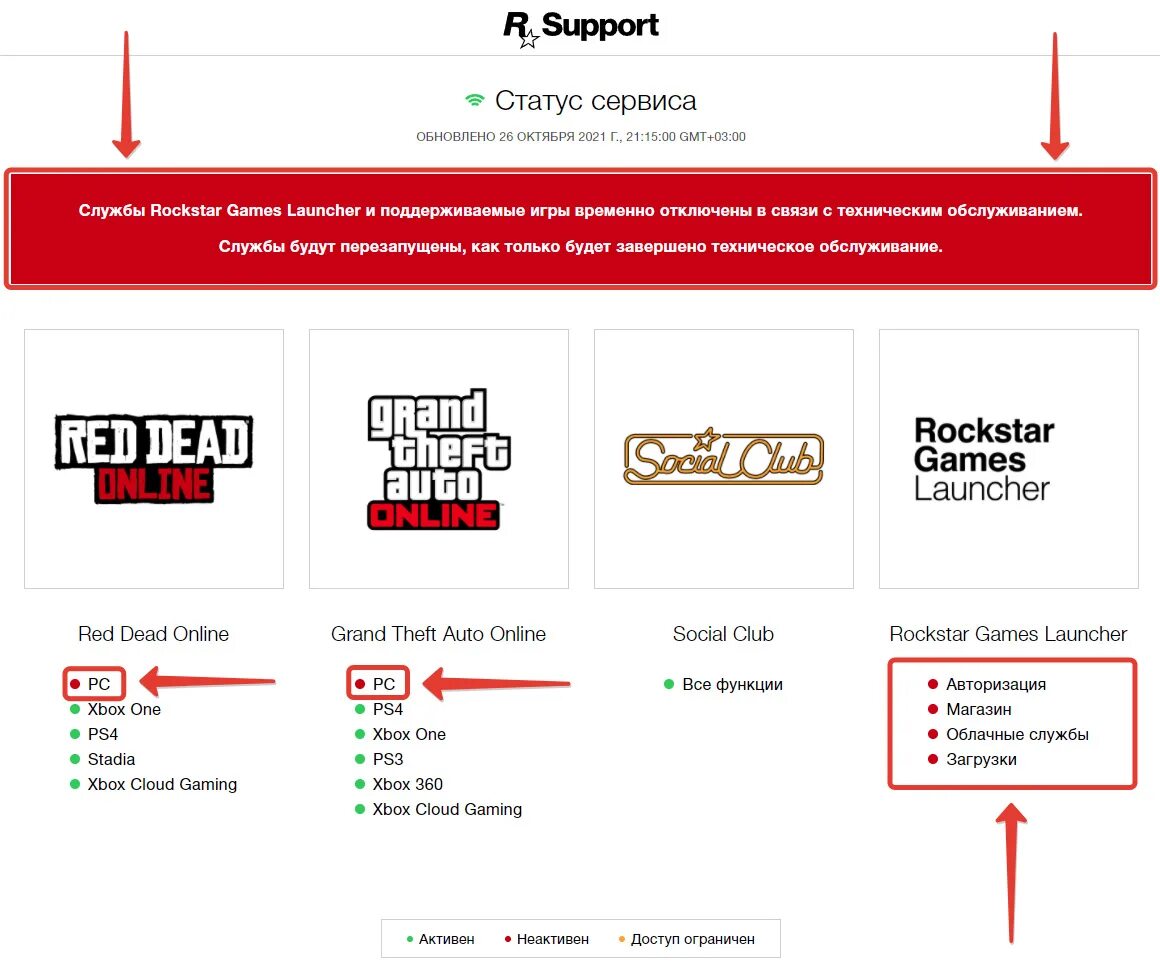Open the Rockstar Games Launcher logo tile
The width and height of the screenshot is (1160, 966).
click(x=1008, y=459)
